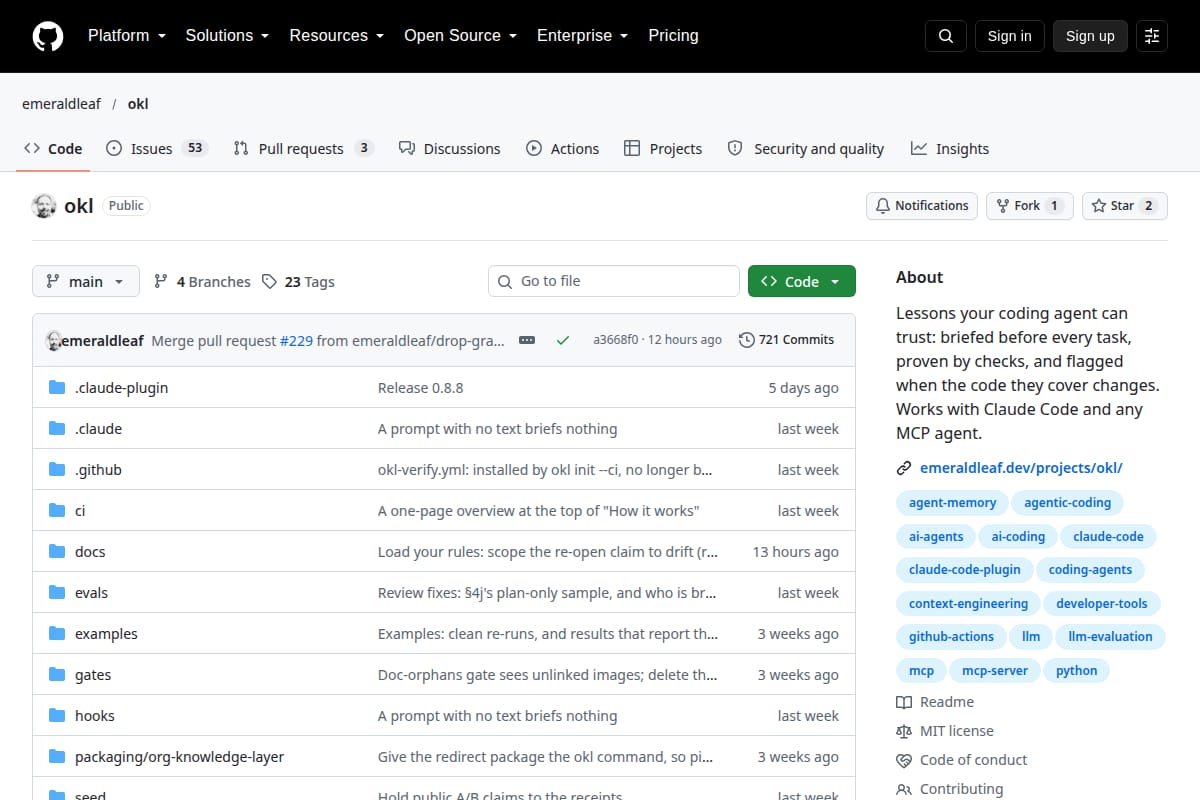
Task: Click the Sign up button
Action: (x=1090, y=36)
